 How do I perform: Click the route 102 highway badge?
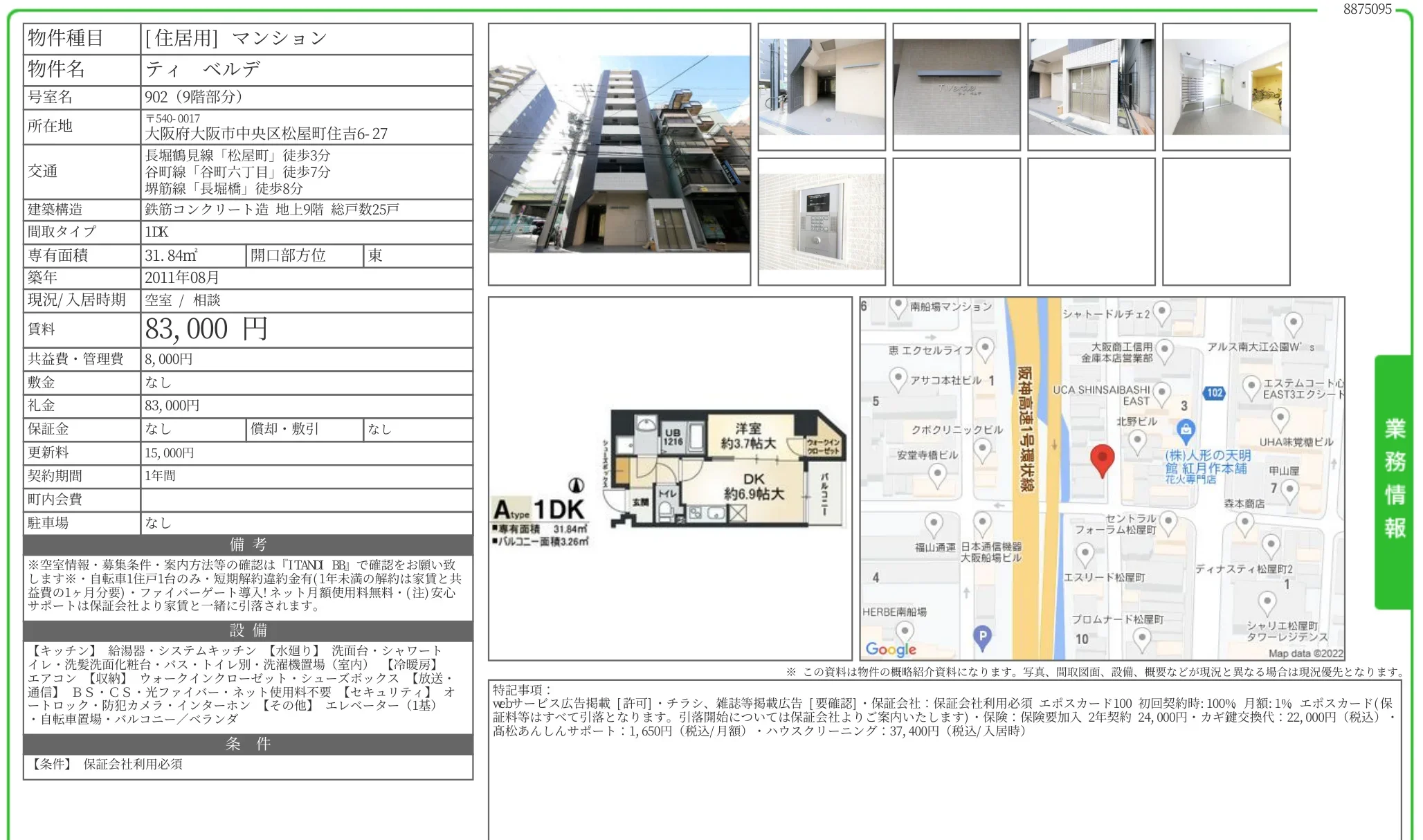click(1215, 392)
